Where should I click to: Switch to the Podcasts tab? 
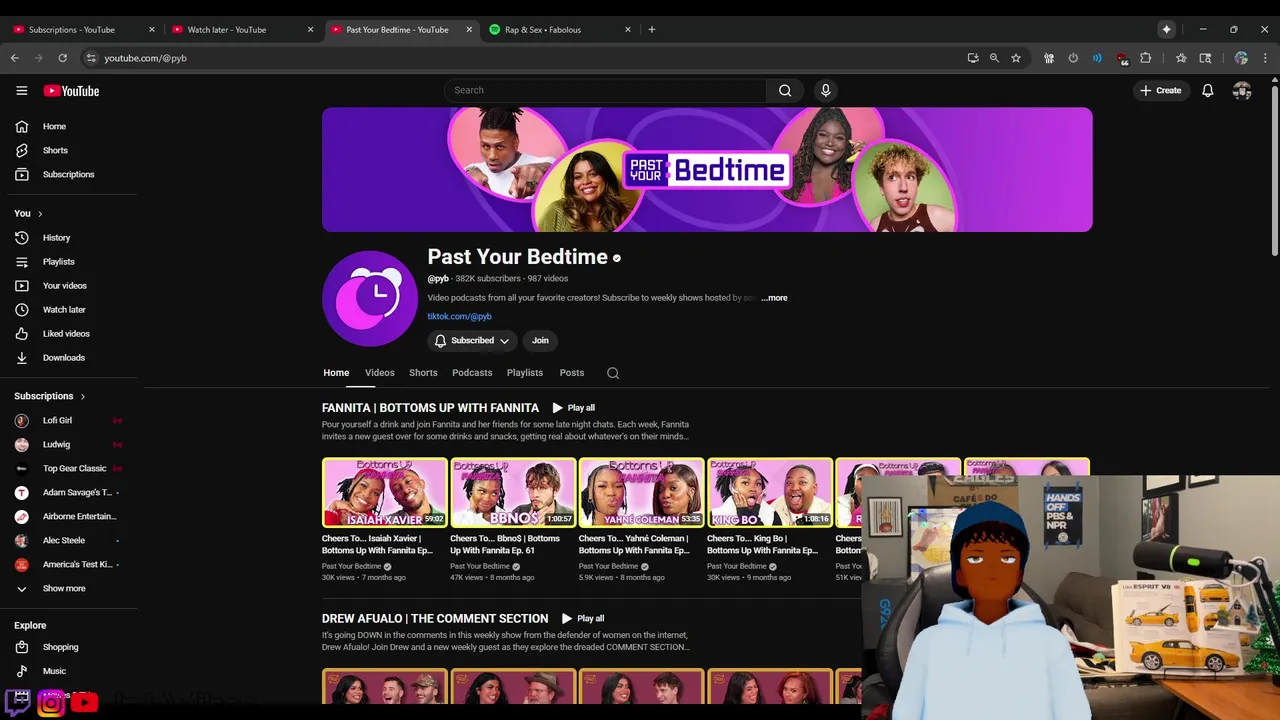click(x=472, y=373)
